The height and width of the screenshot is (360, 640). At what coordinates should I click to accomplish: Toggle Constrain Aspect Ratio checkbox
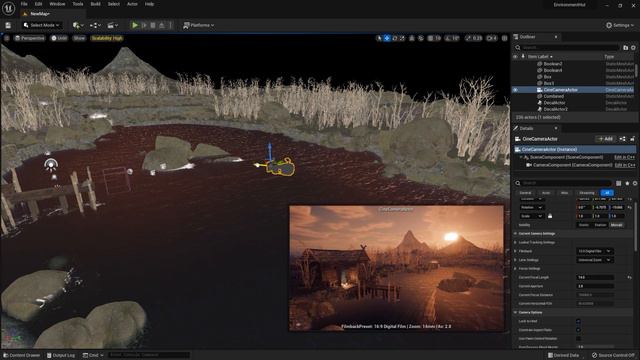click(x=578, y=330)
